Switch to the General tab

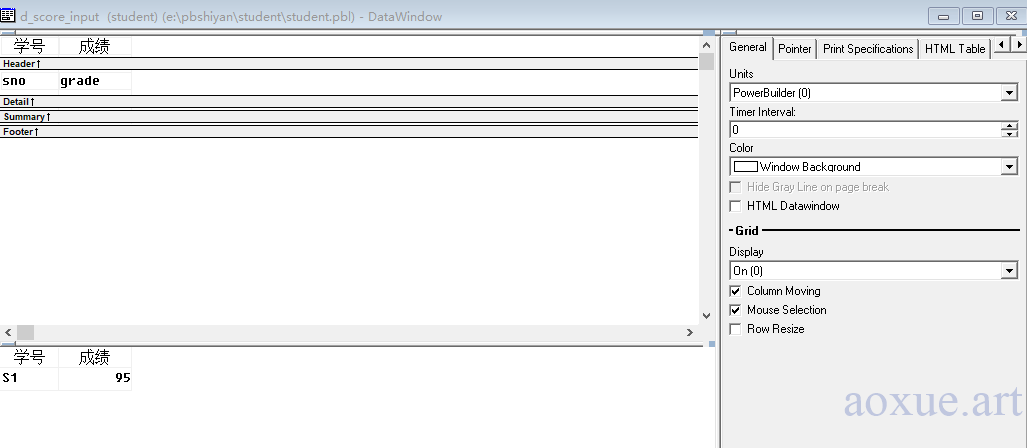[x=747, y=47]
